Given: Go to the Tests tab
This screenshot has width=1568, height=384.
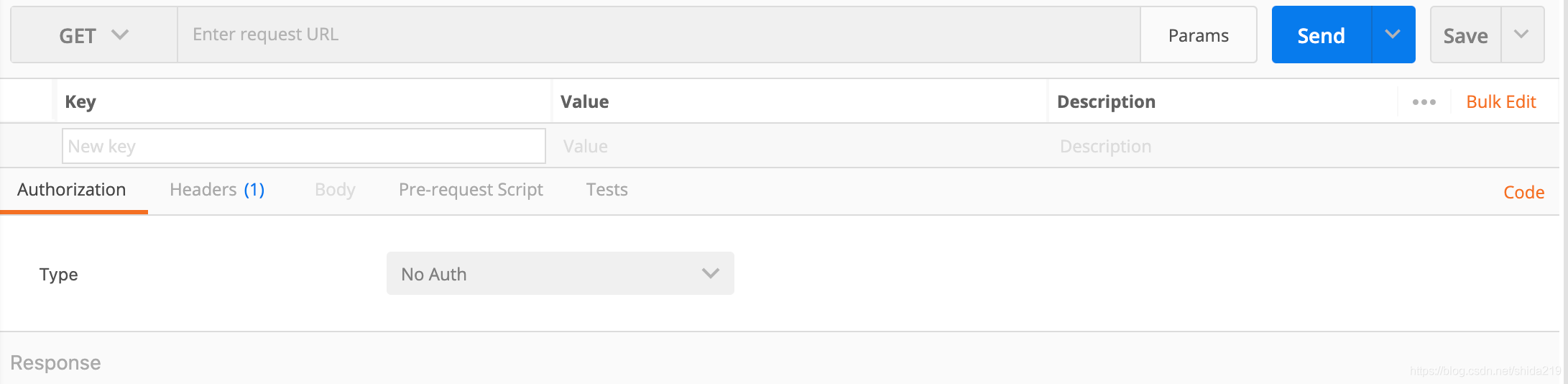Looking at the screenshot, I should coord(607,190).
